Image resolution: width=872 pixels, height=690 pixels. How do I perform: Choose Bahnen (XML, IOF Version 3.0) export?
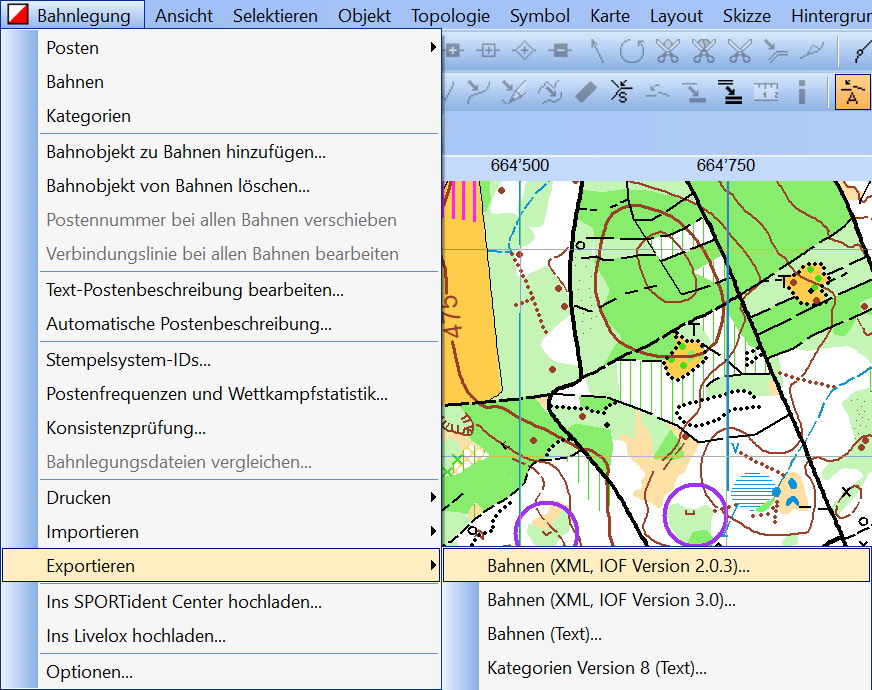coord(611,600)
